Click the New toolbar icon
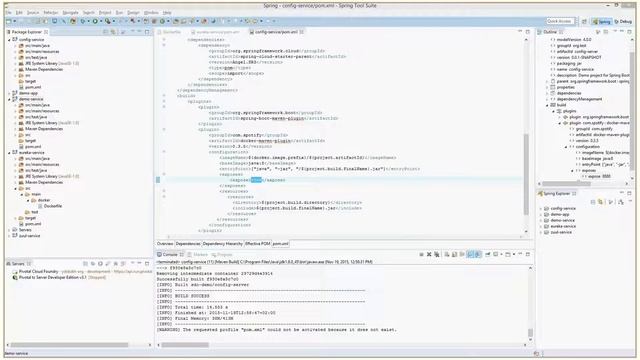The width and height of the screenshot is (640, 360). pyautogui.click(x=8, y=21)
